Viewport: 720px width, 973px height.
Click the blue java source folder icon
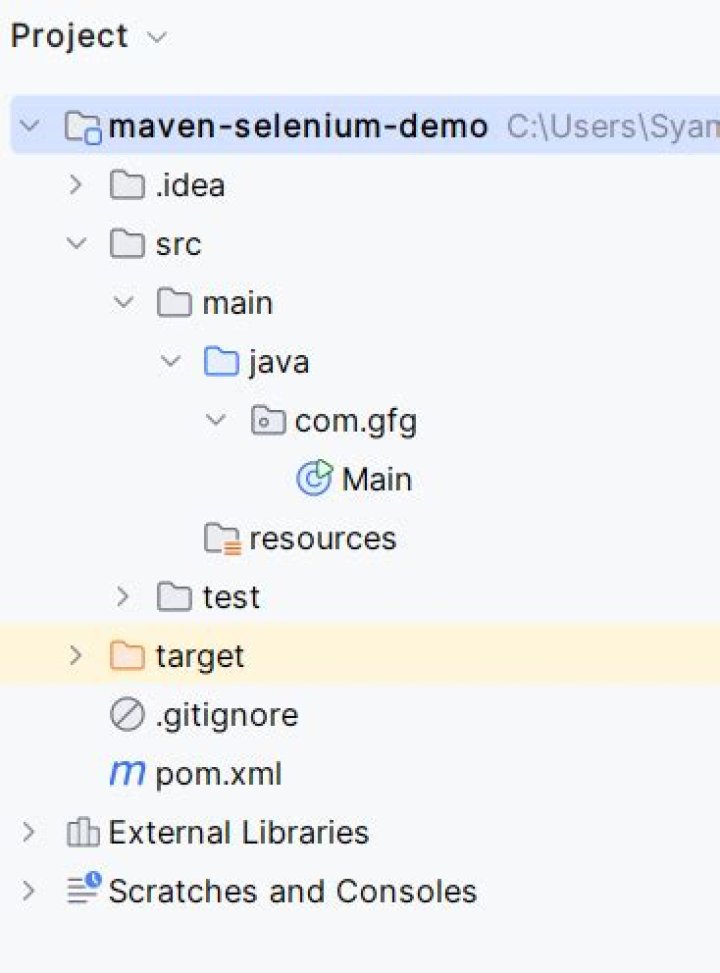222,361
